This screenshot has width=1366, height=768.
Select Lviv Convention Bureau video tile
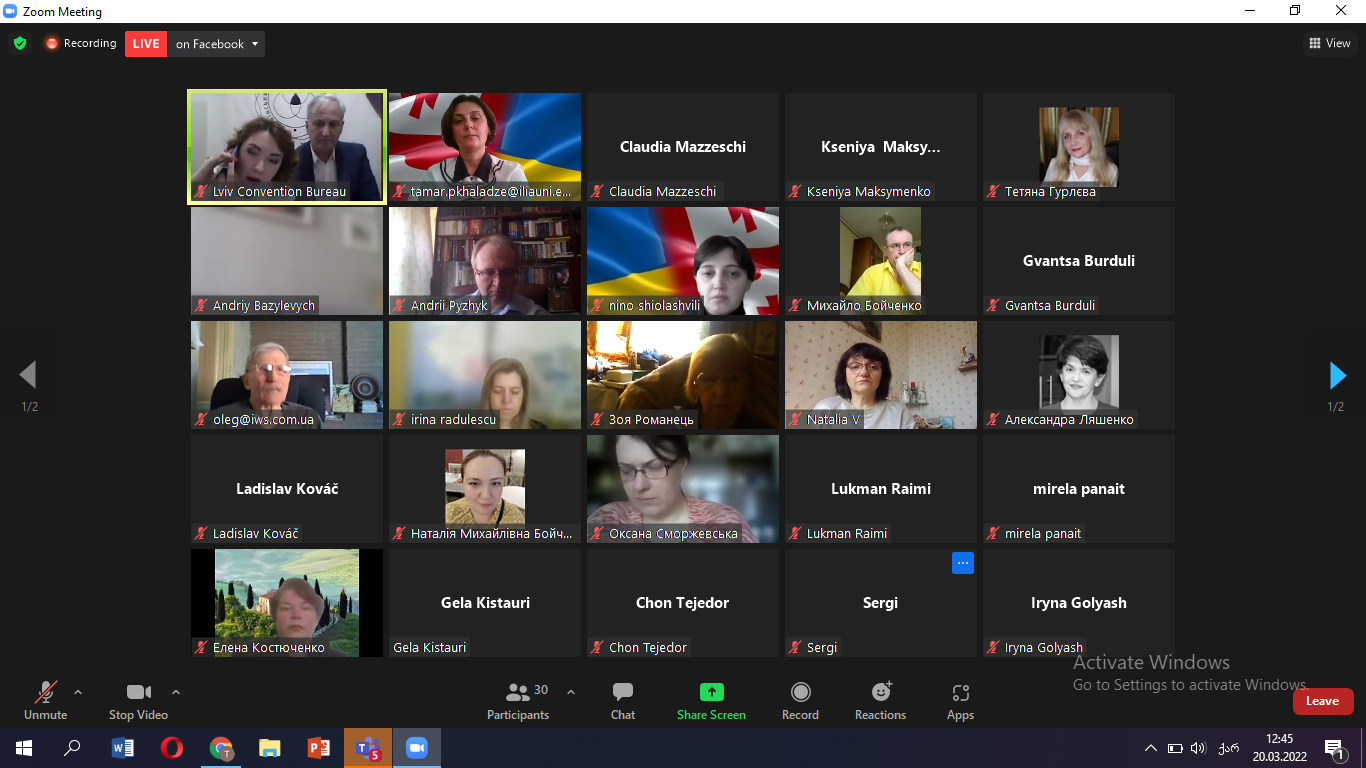(287, 147)
